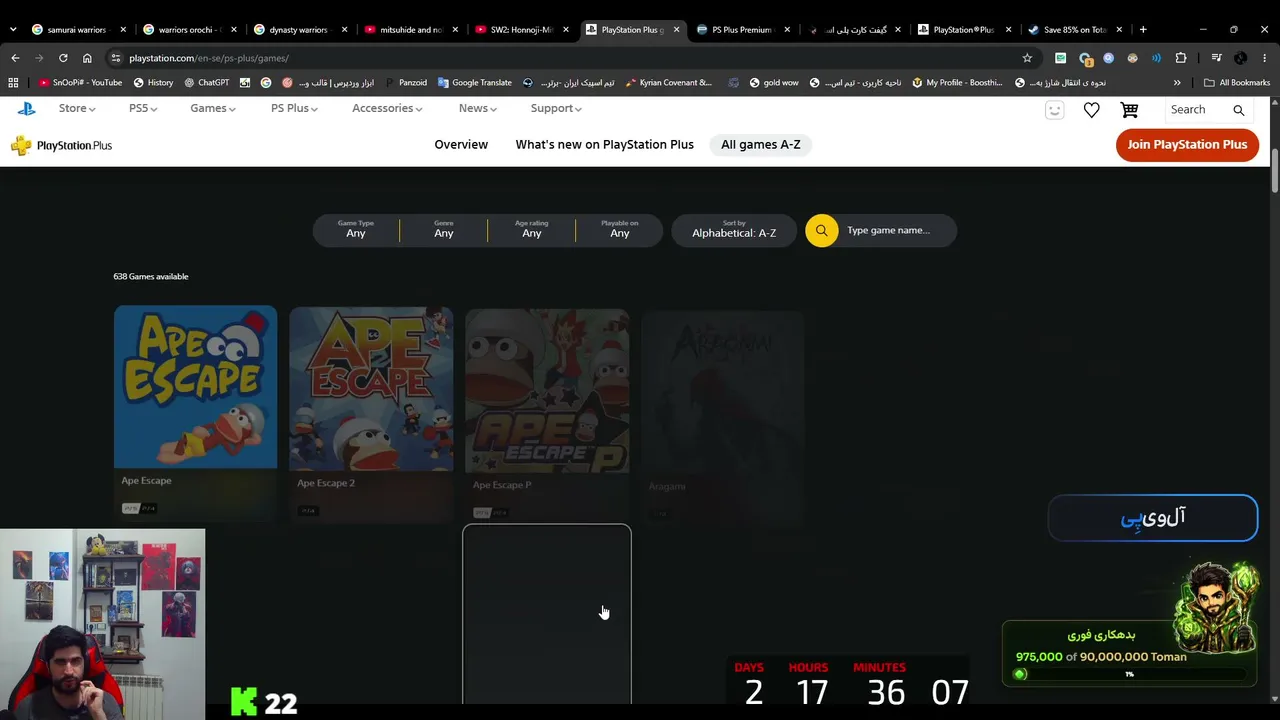Switch to the samurai warriors browser tab
The width and height of the screenshot is (1280, 720).
[76, 30]
